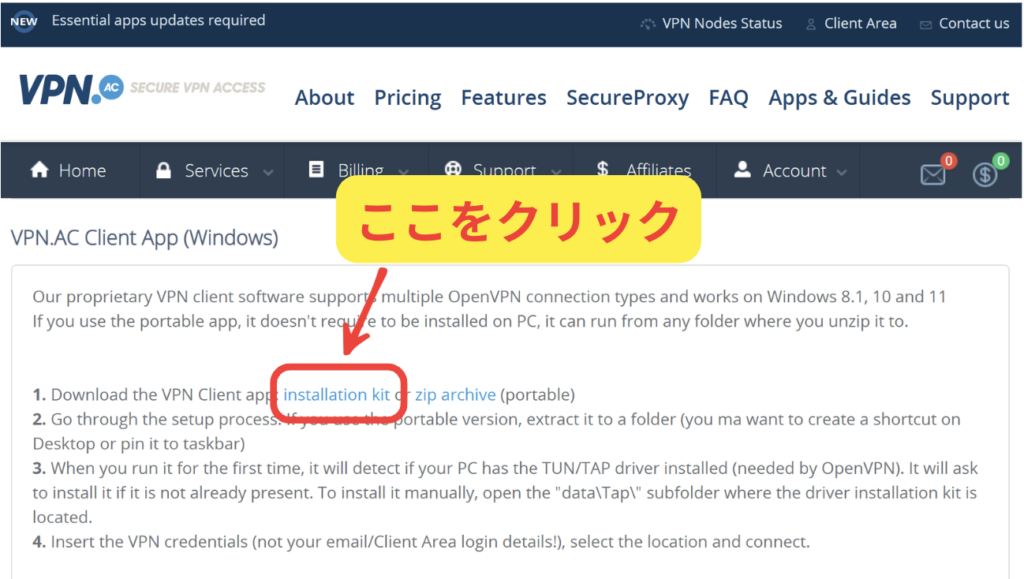Open credit balance dollar icon
Screen dimensions: 1024x579
985,174
